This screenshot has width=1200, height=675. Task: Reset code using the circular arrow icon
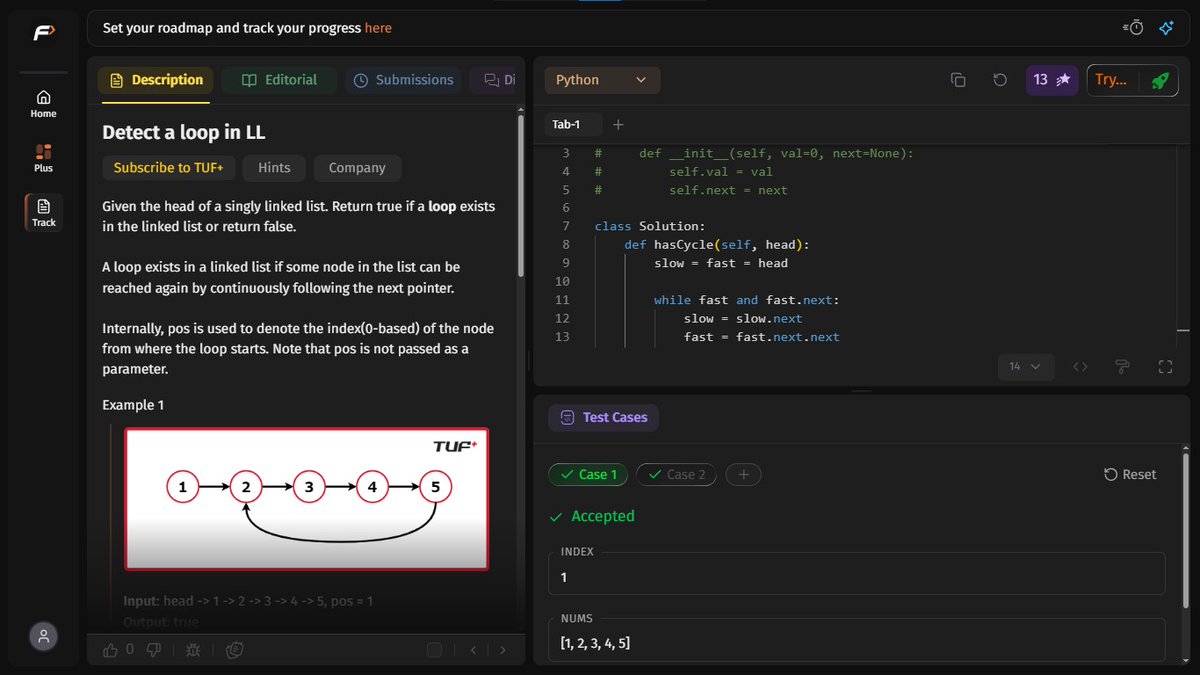[1000, 80]
